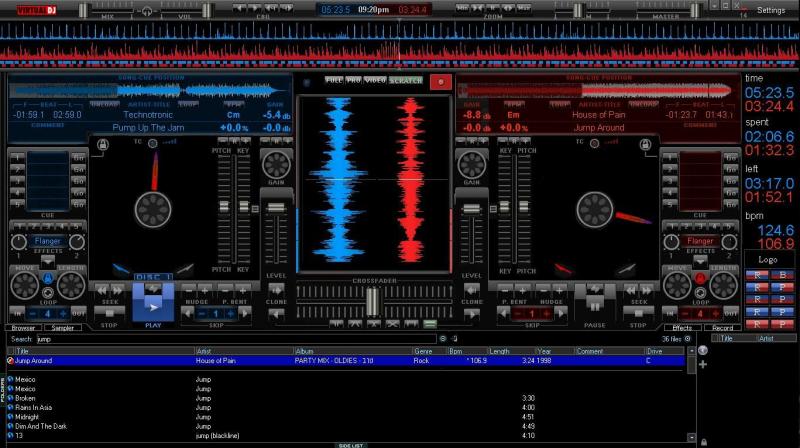
Task: Click first Go button on left cue list
Action: coord(78,157)
